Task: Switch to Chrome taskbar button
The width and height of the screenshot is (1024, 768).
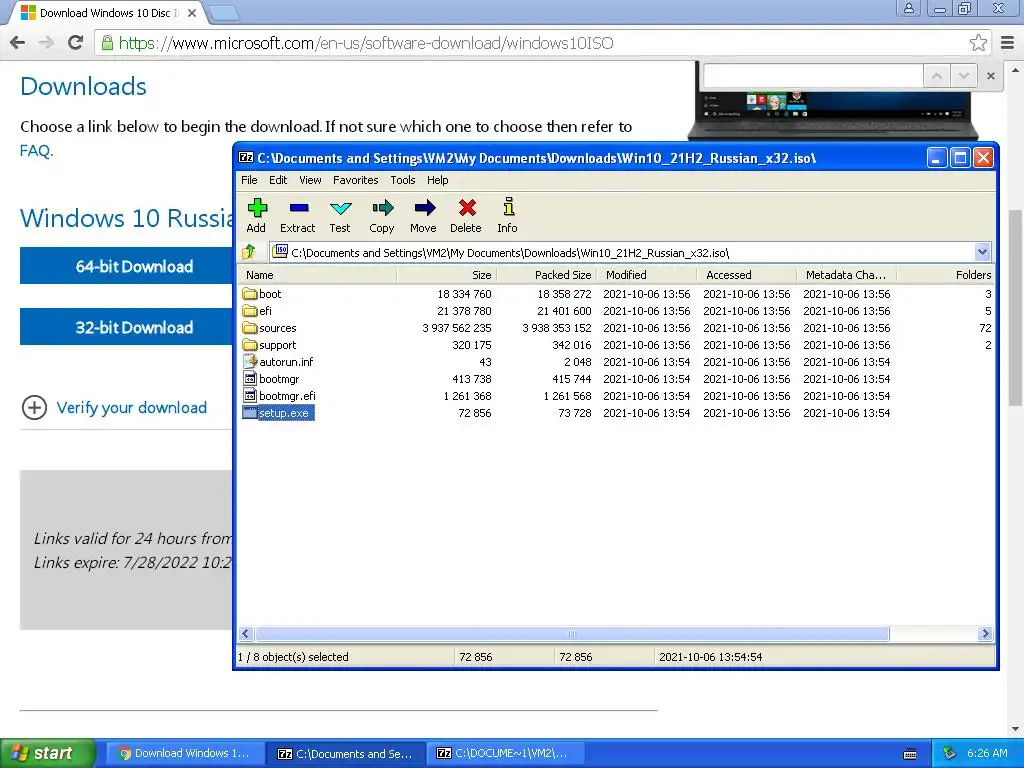Action: point(185,754)
